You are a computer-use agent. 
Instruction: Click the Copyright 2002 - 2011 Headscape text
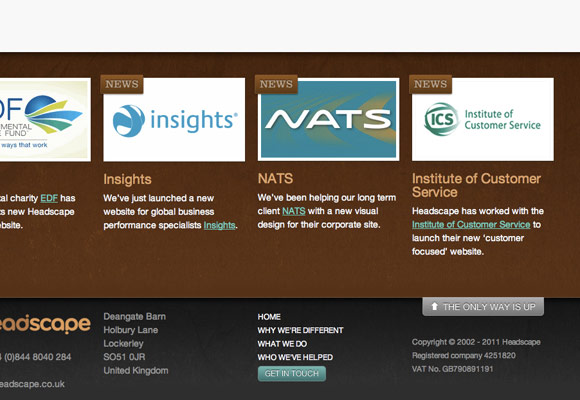pos(476,342)
